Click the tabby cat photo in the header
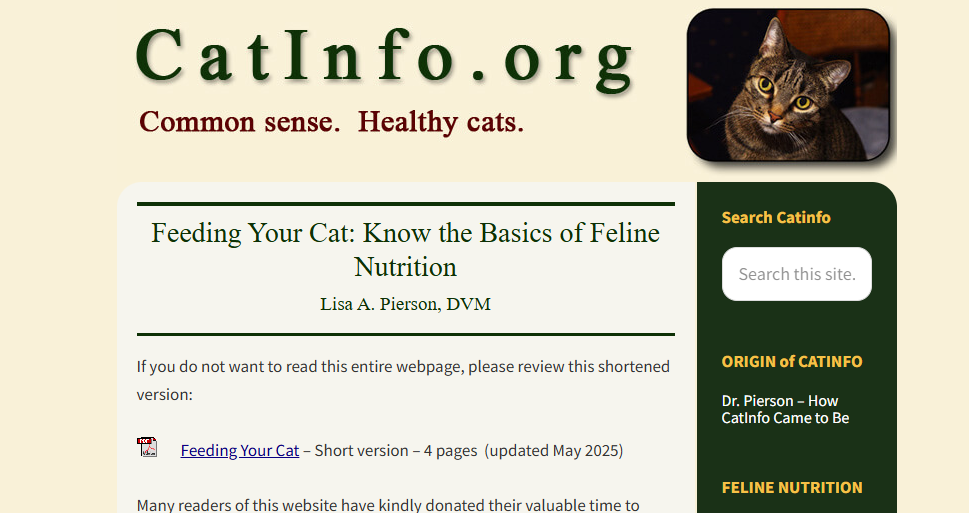 click(788, 85)
